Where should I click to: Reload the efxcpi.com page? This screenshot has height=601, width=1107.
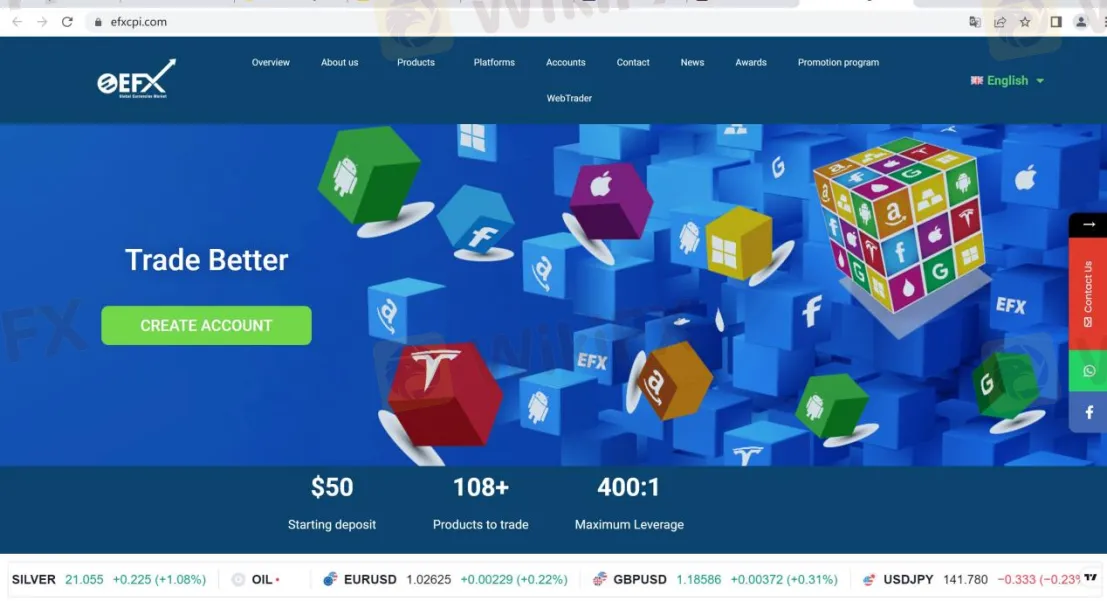pyautogui.click(x=67, y=22)
